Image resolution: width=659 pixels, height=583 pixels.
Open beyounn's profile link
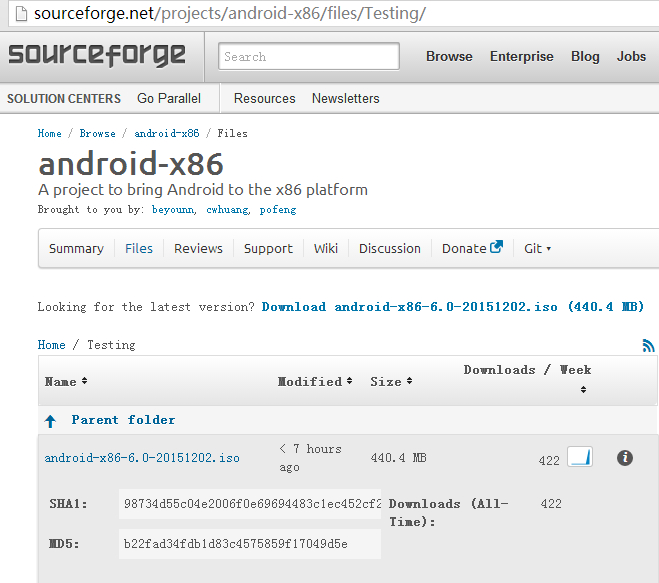[173, 210]
